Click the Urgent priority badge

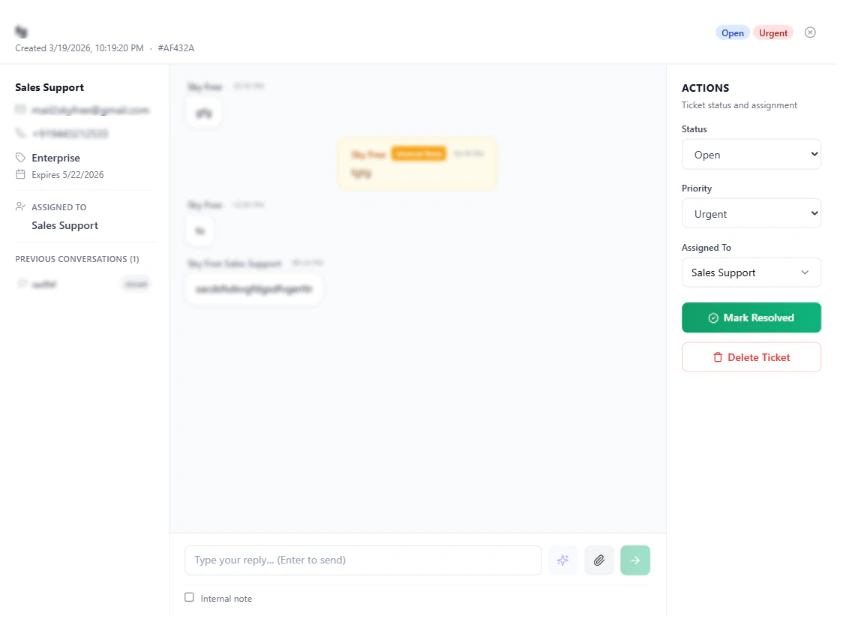(x=773, y=33)
